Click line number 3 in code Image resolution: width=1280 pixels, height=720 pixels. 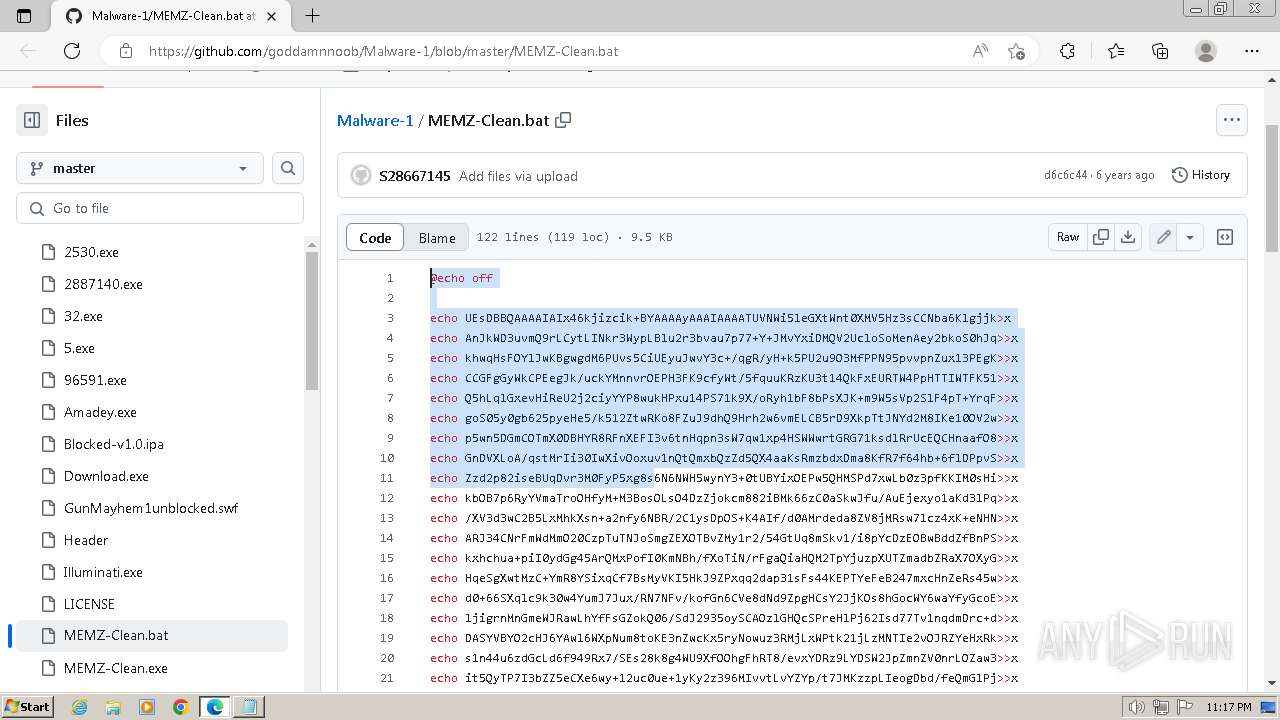pos(390,318)
